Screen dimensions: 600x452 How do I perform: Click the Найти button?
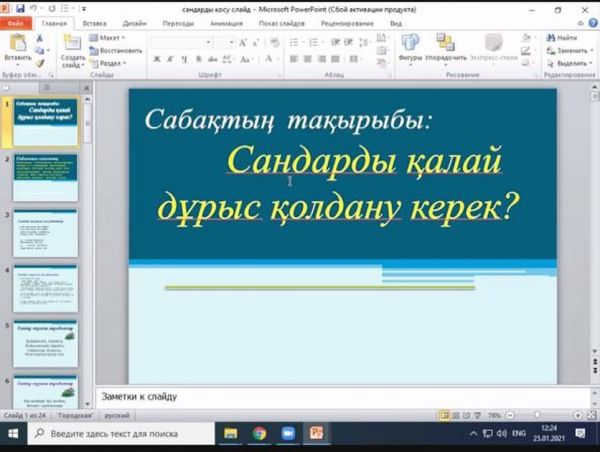point(562,38)
